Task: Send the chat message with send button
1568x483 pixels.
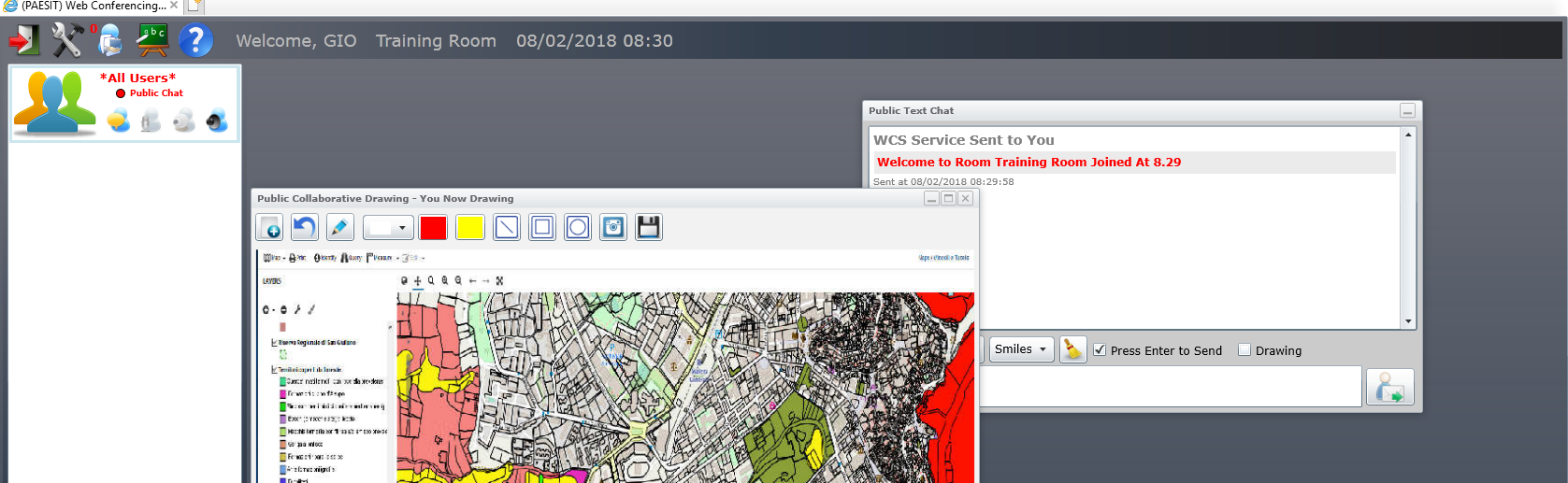Action: [1389, 387]
